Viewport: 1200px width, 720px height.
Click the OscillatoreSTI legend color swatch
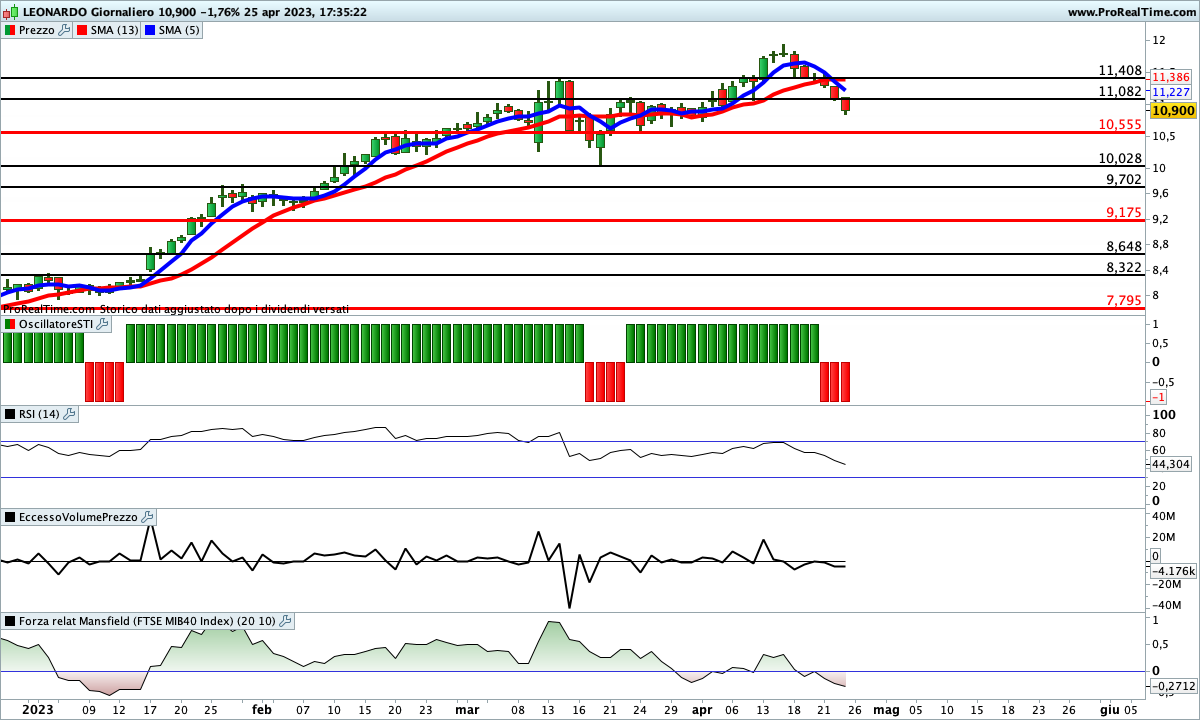[10, 325]
